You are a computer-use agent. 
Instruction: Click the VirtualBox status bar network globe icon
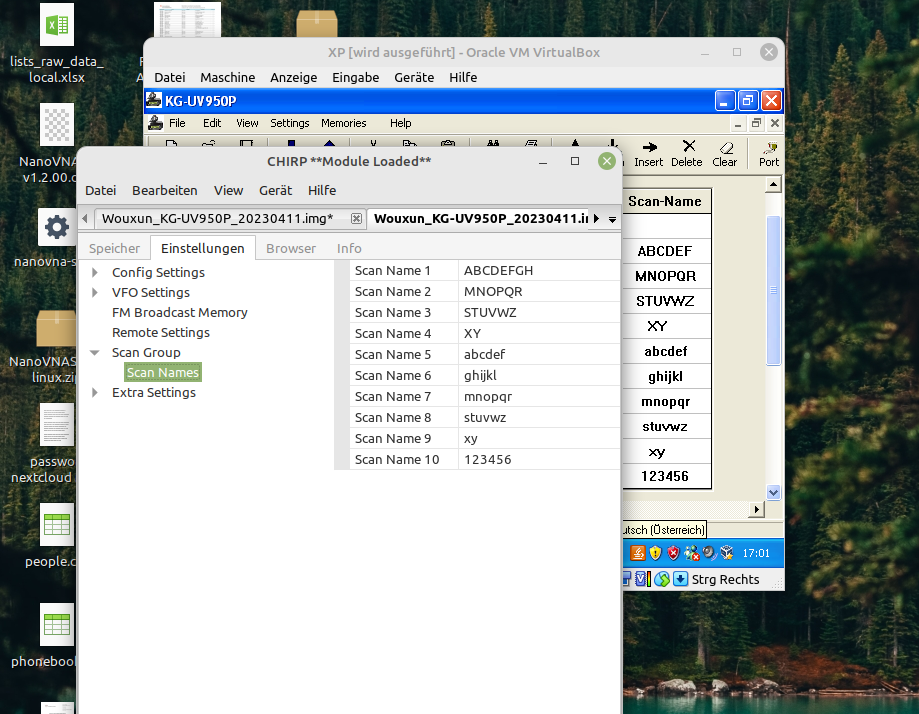pyautogui.click(x=662, y=579)
